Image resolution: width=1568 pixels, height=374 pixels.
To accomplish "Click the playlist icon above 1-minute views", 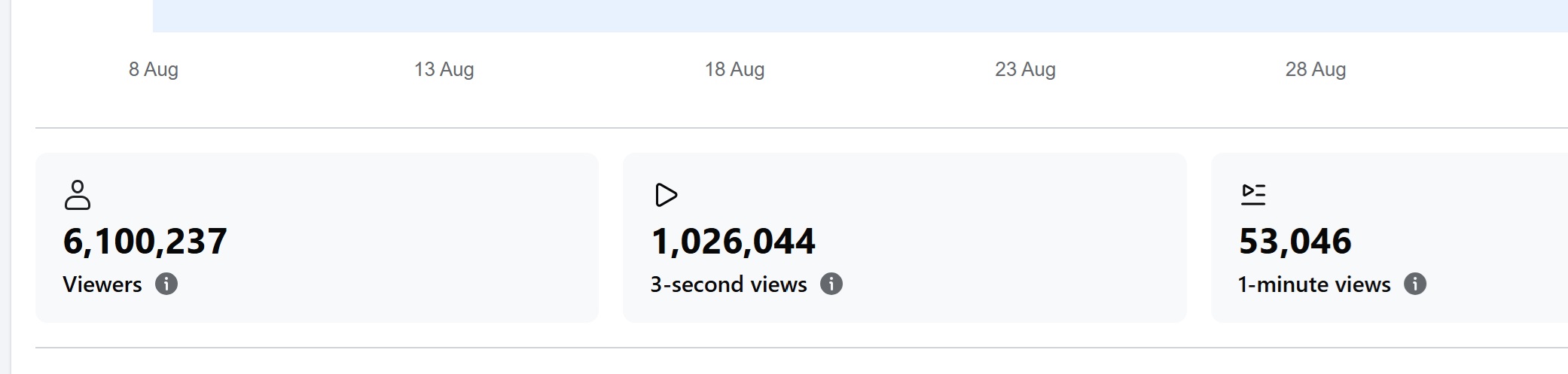I will pyautogui.click(x=1254, y=195).
